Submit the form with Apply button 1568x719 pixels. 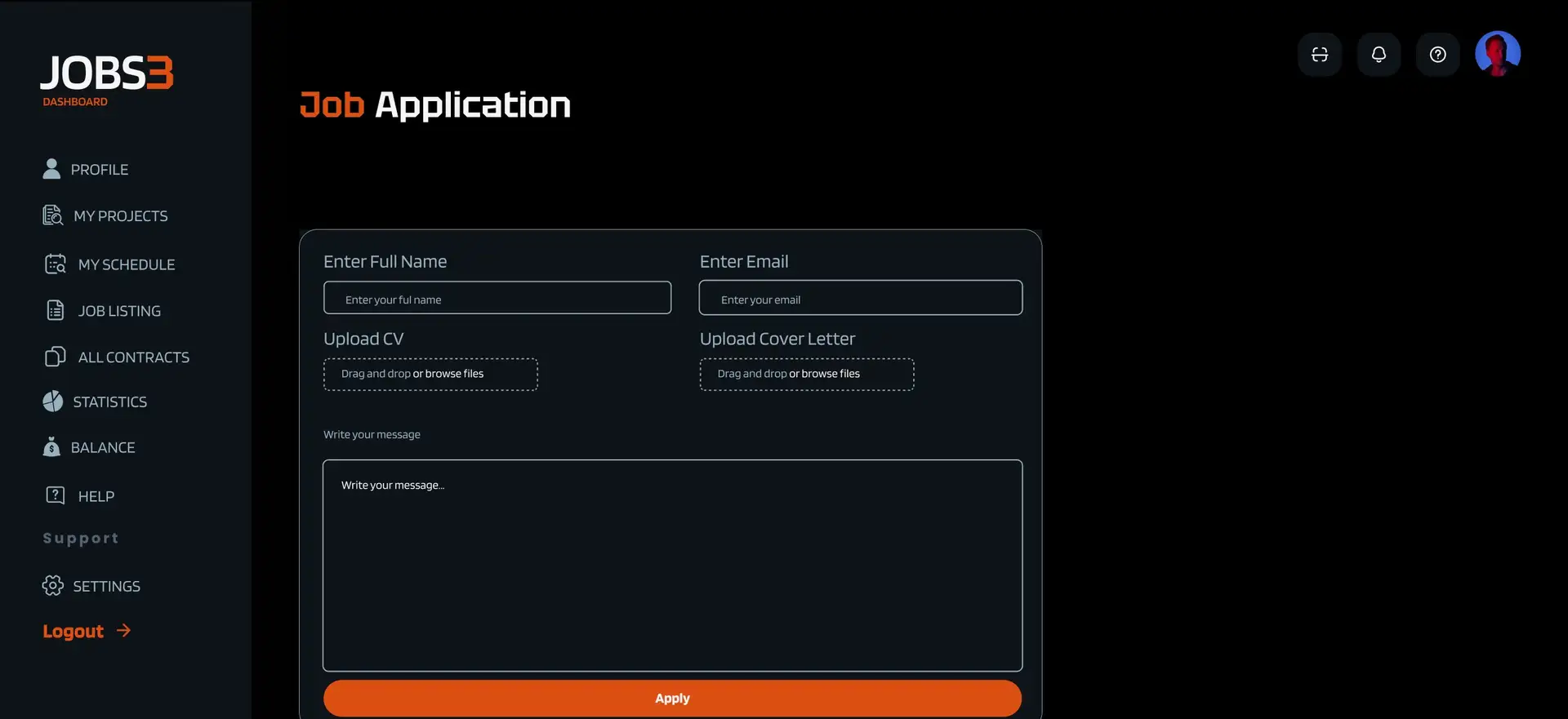tap(672, 699)
